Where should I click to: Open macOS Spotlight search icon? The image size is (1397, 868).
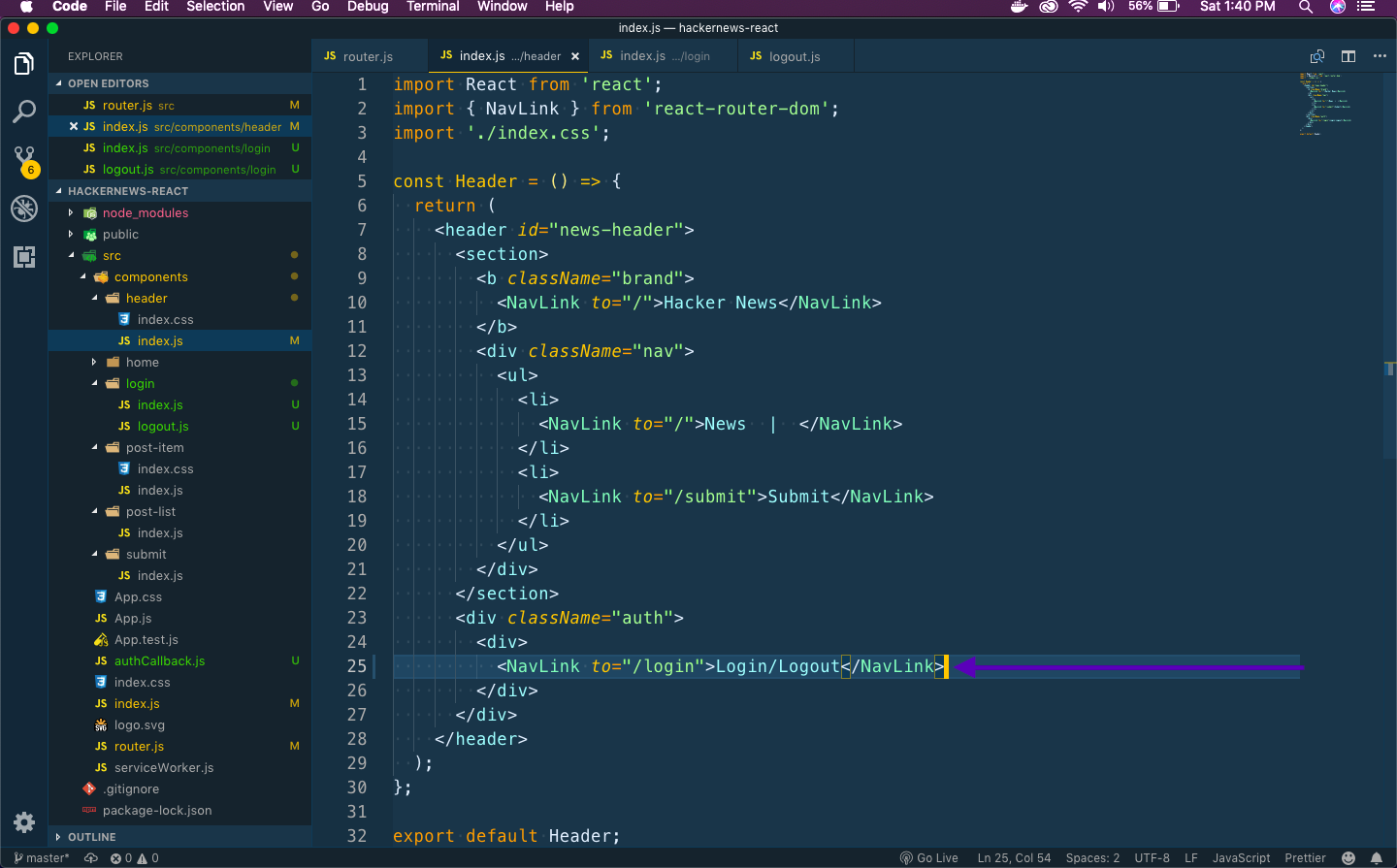pos(1306,7)
